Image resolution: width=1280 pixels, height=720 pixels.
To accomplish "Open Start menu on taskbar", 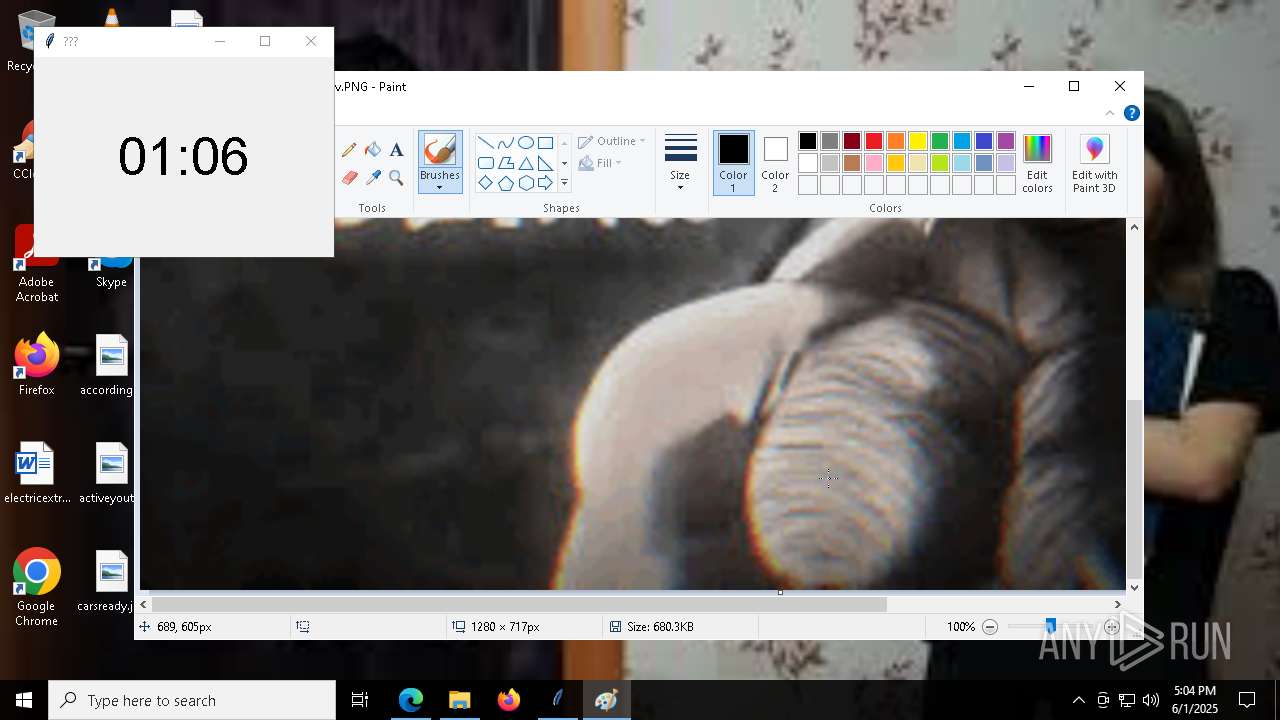I will click(24, 700).
